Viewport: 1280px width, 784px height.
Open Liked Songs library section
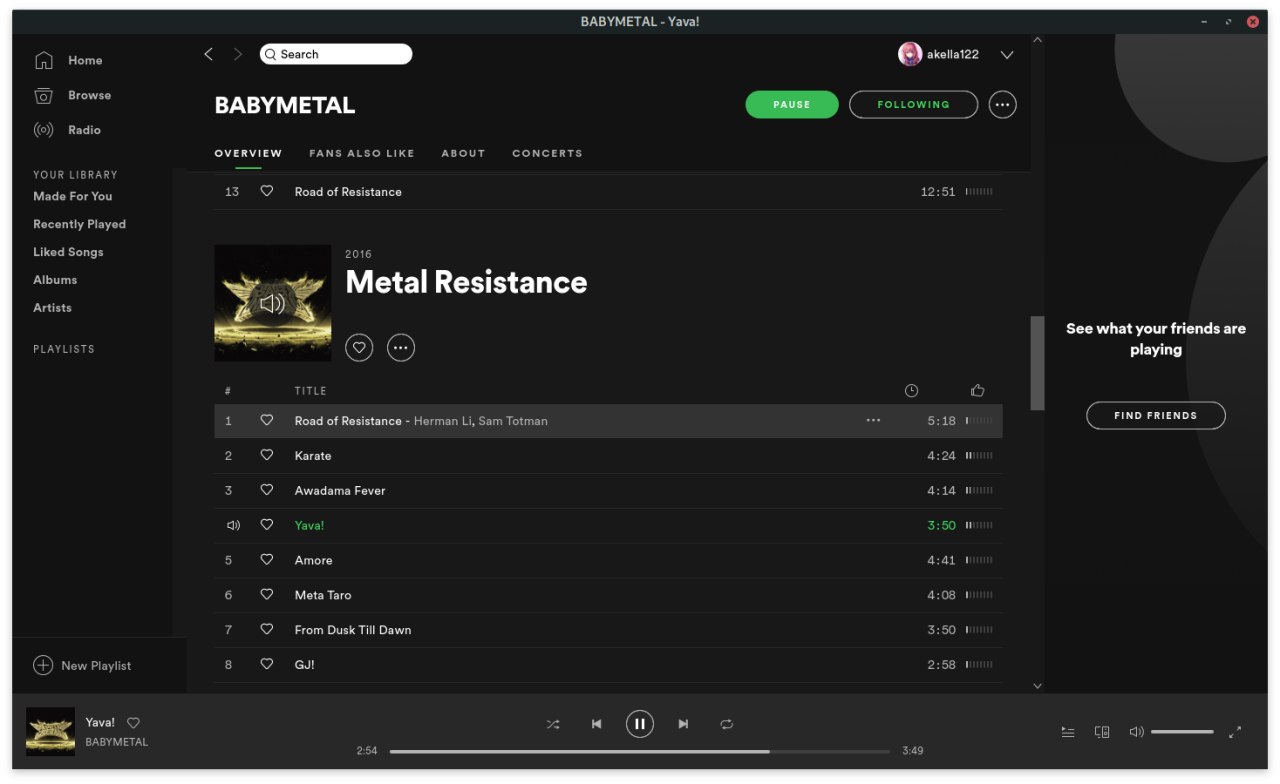[68, 253]
